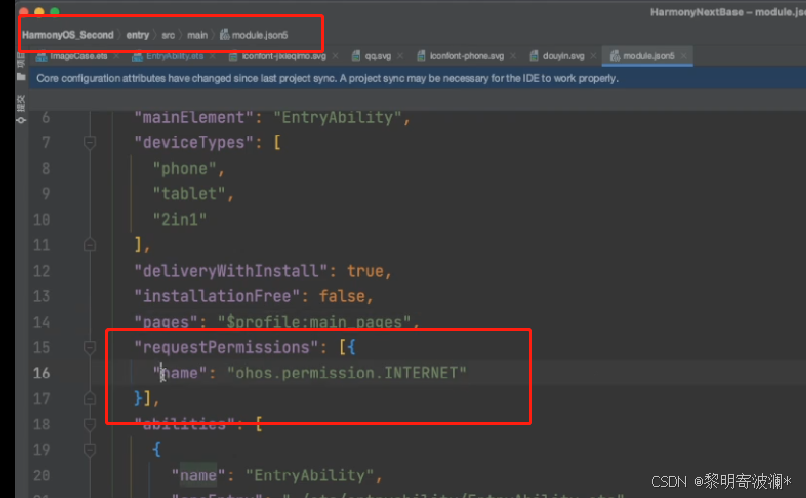Image resolution: width=806 pixels, height=498 pixels.
Task: Click line number 16 in the gutter
Action: [x=42, y=373]
